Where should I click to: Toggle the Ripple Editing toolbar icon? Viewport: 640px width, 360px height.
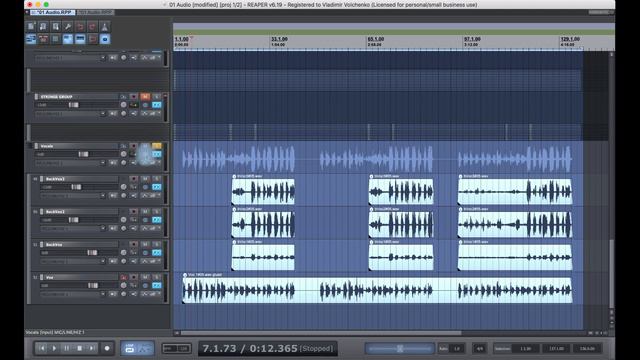(x=56, y=39)
